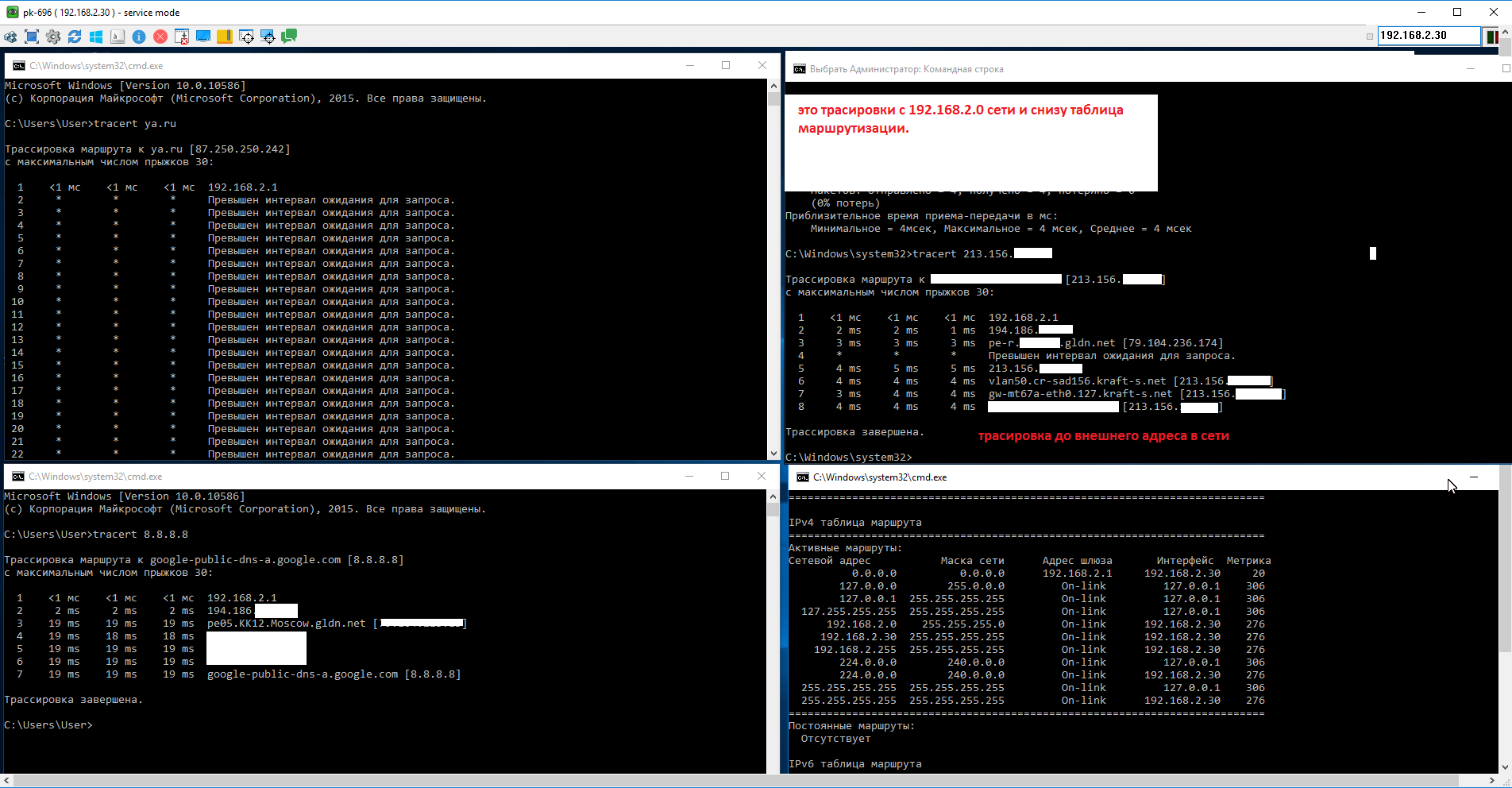
Task: Click the 'Активные маршруты:' line
Action: 845,548
